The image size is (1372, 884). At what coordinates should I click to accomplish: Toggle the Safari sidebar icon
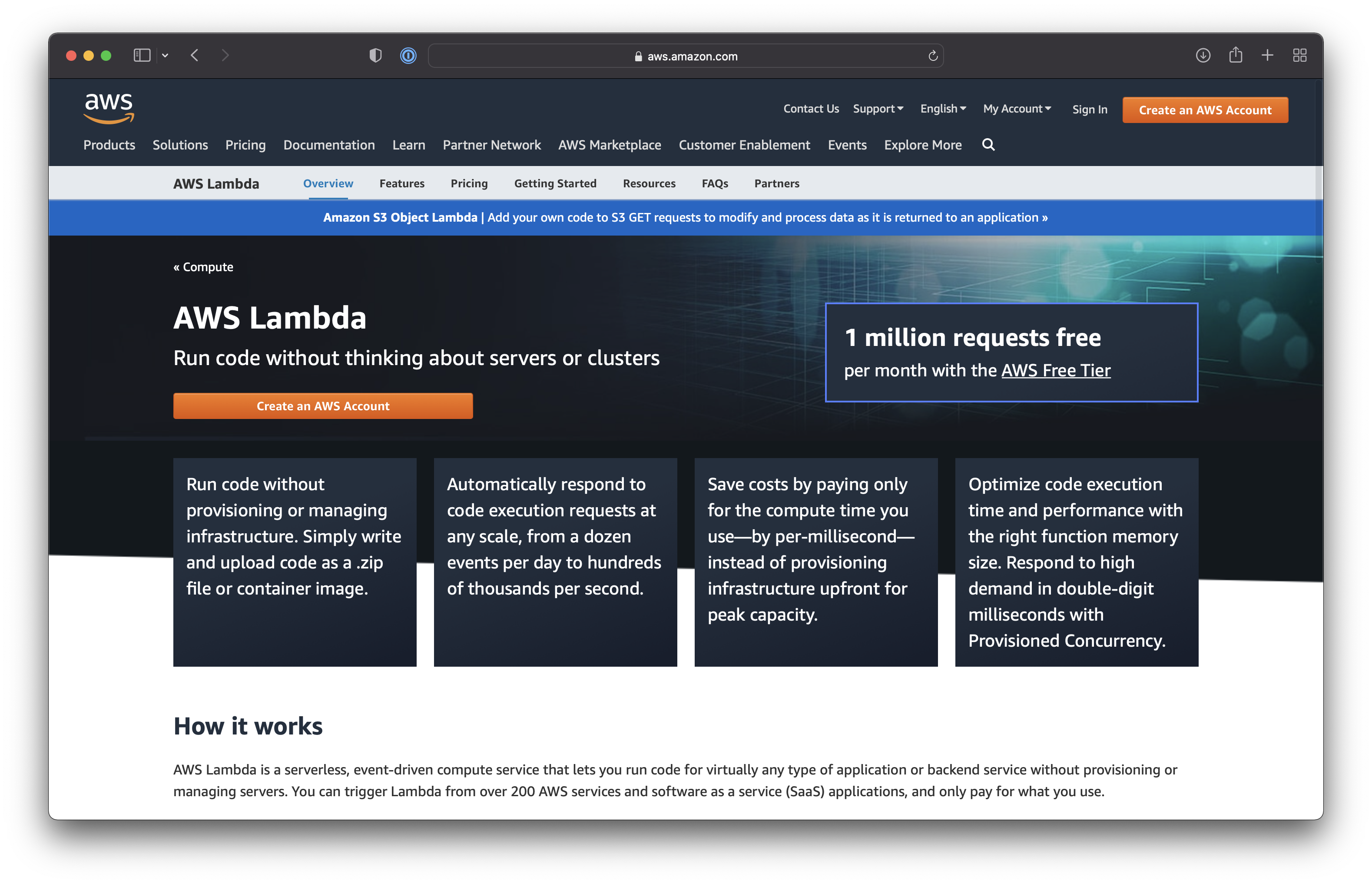pyautogui.click(x=142, y=56)
